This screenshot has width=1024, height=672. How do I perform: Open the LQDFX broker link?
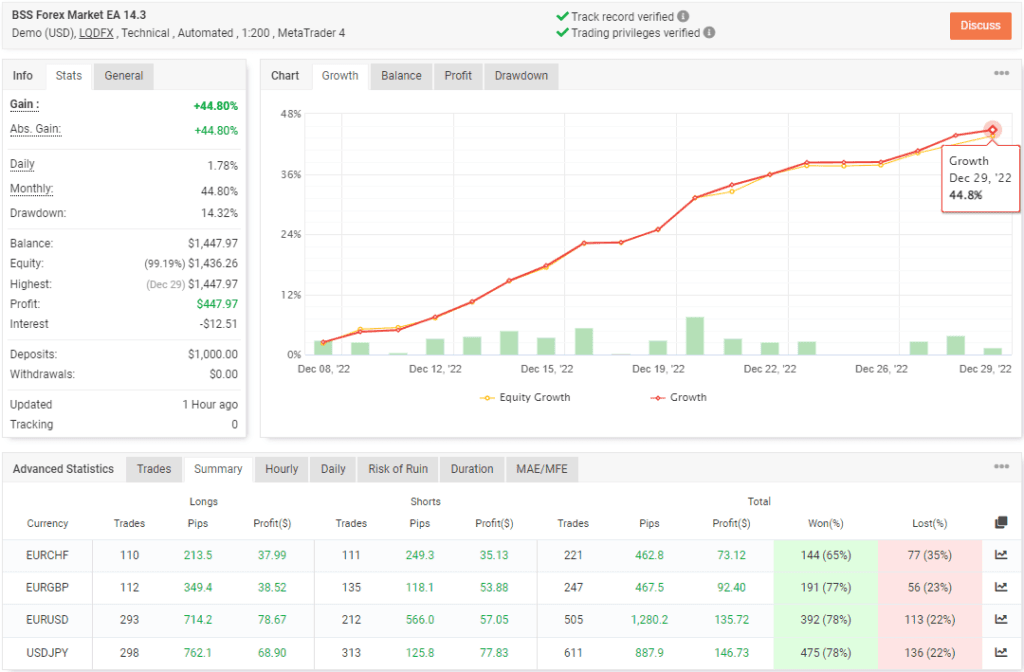point(96,32)
